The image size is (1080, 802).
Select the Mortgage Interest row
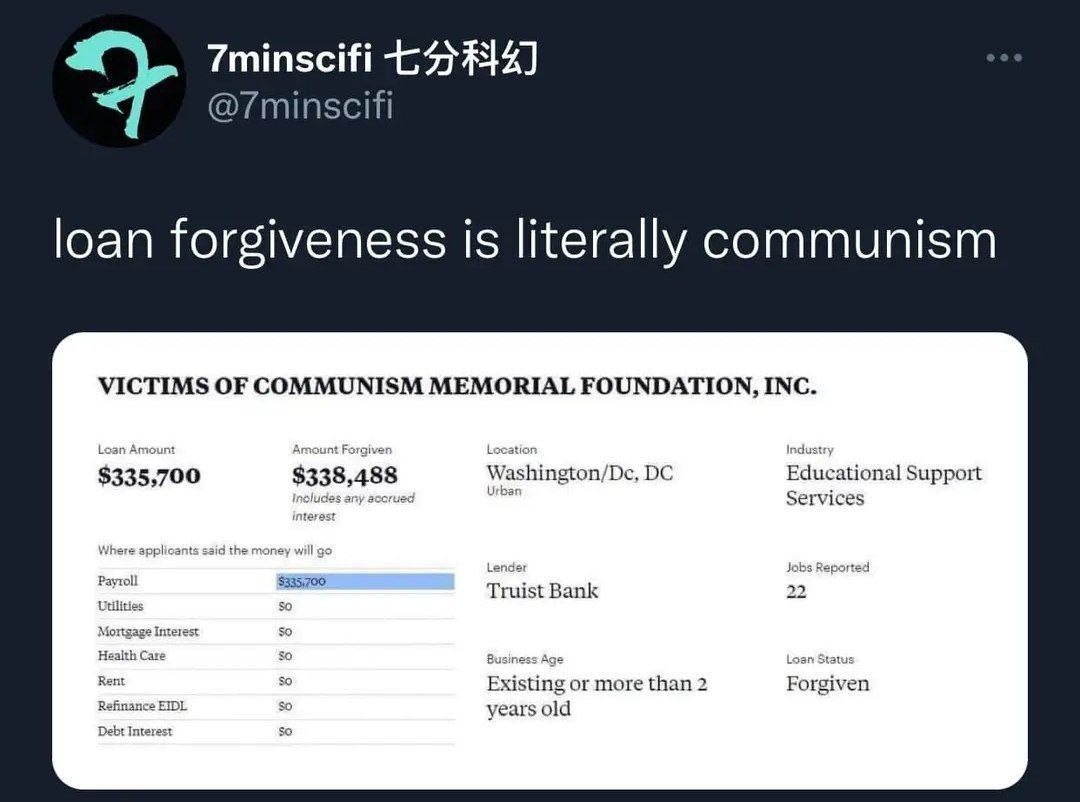(148, 632)
